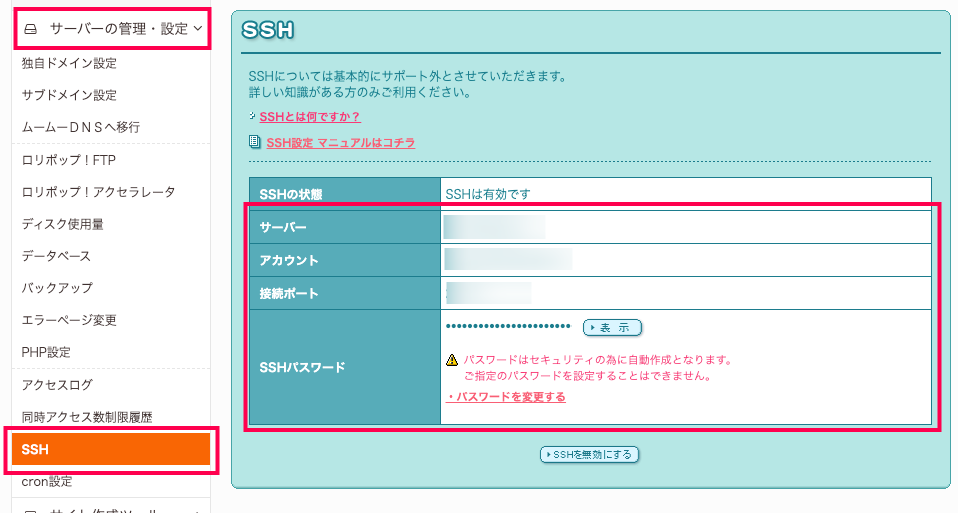Image resolution: width=958 pixels, height=513 pixels.
Task: Click the manual document icon
Action: [x=255, y=143]
